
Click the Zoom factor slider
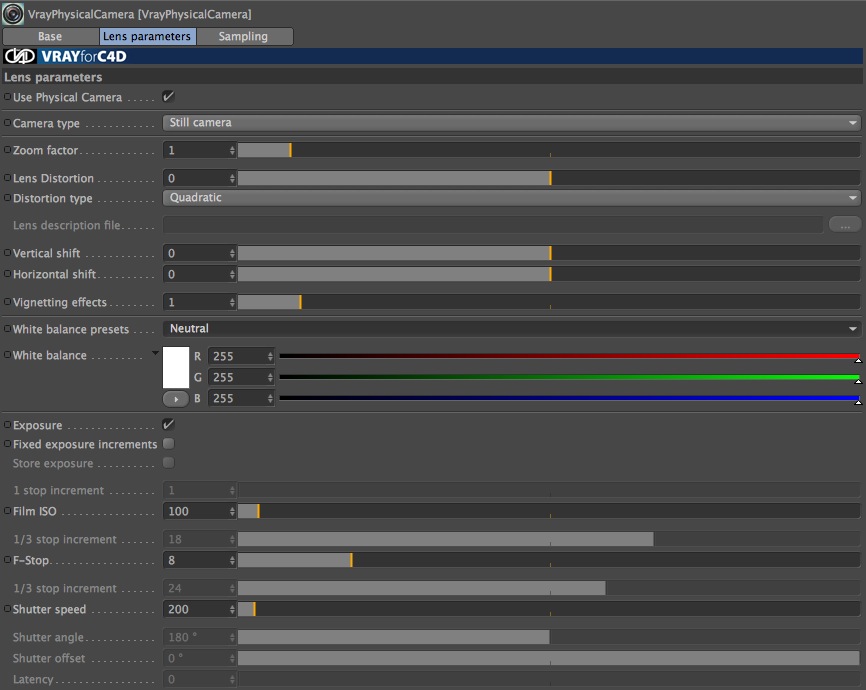point(548,150)
